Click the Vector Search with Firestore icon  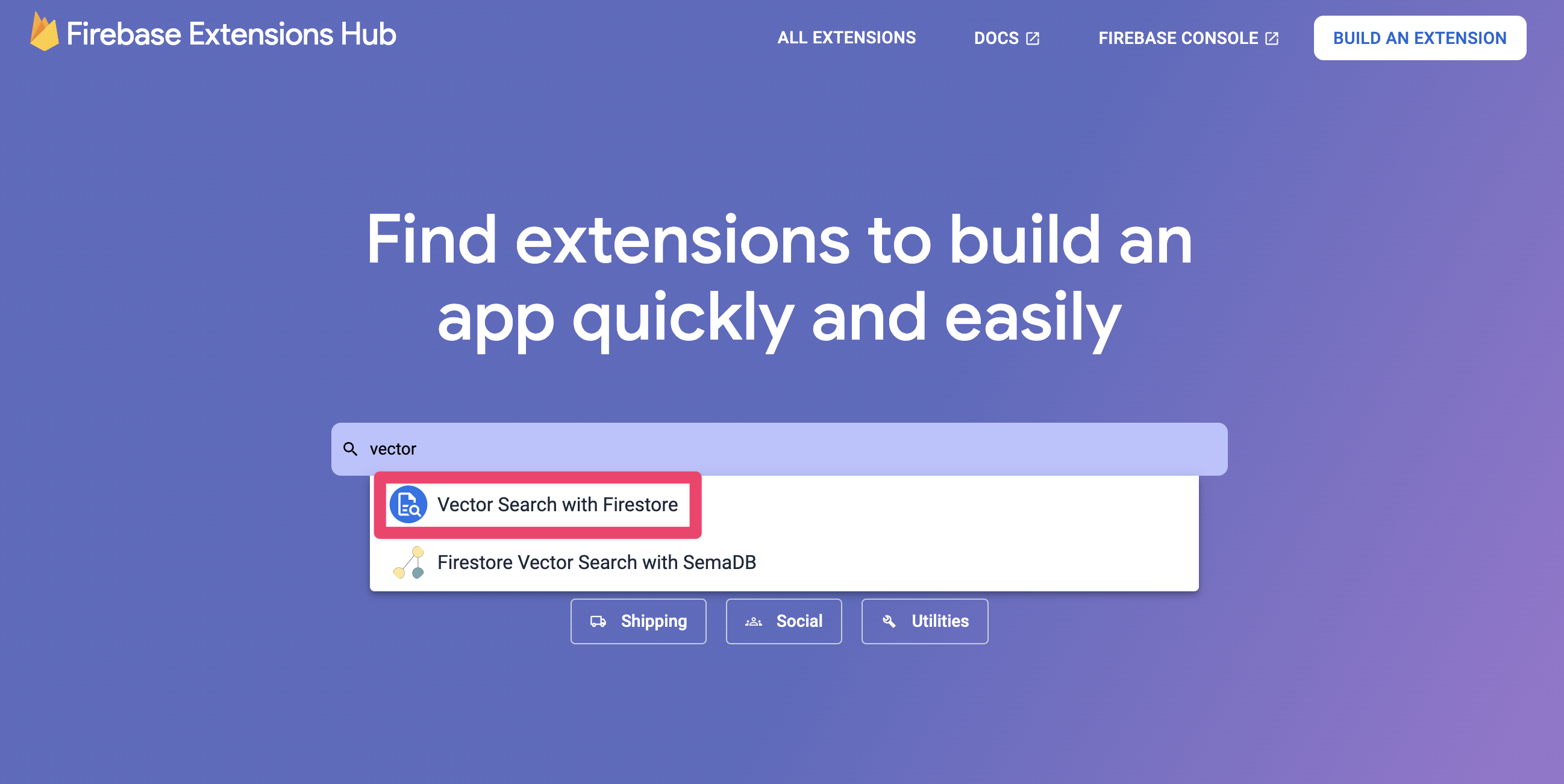pyautogui.click(x=409, y=504)
